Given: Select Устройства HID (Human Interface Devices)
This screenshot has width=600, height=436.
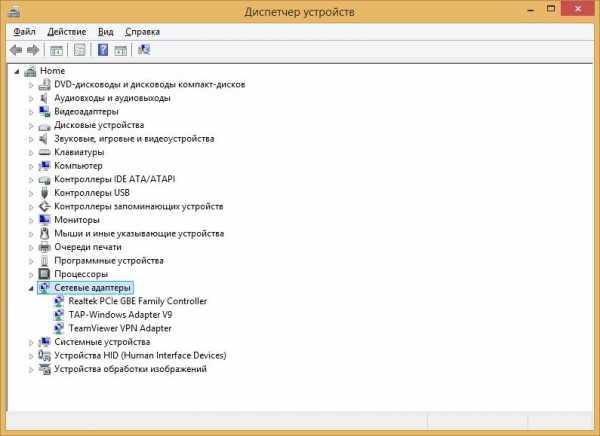Looking at the screenshot, I should (x=140, y=356).
